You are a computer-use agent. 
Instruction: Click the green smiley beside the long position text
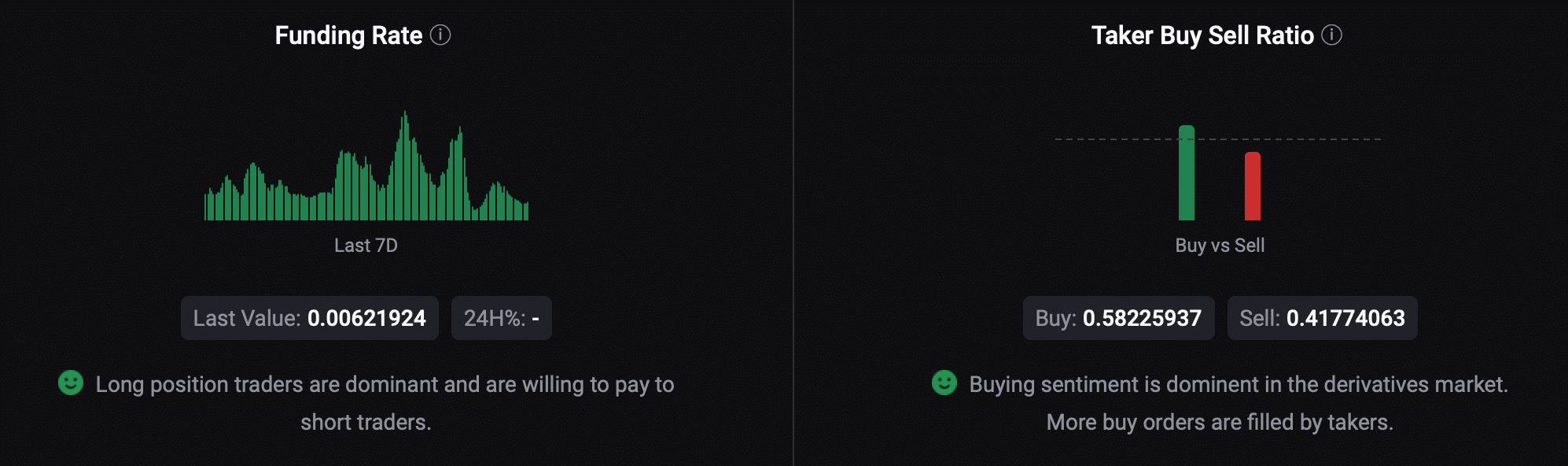pyautogui.click(x=71, y=383)
